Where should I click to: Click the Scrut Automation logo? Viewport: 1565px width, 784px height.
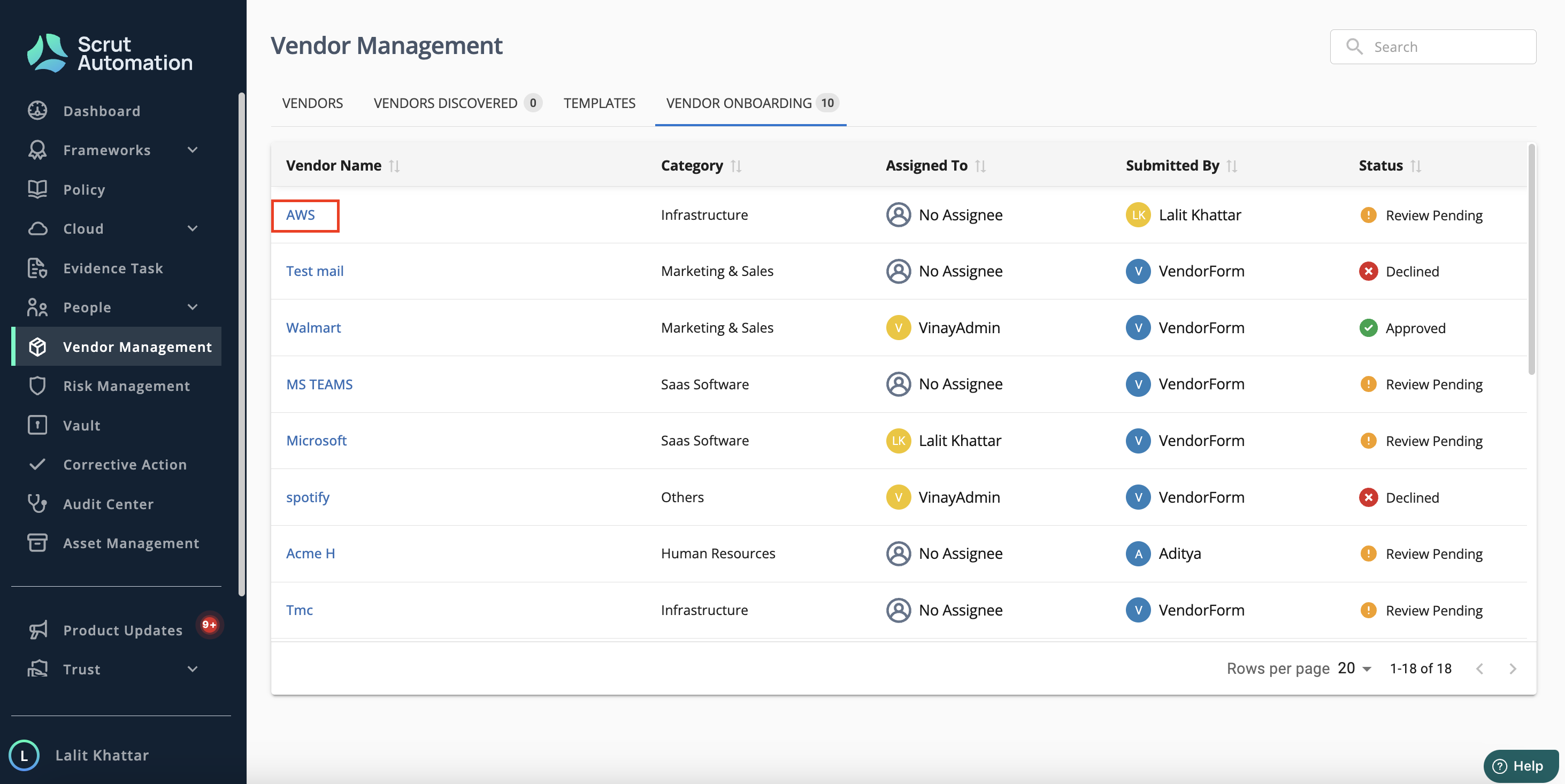pyautogui.click(x=110, y=53)
